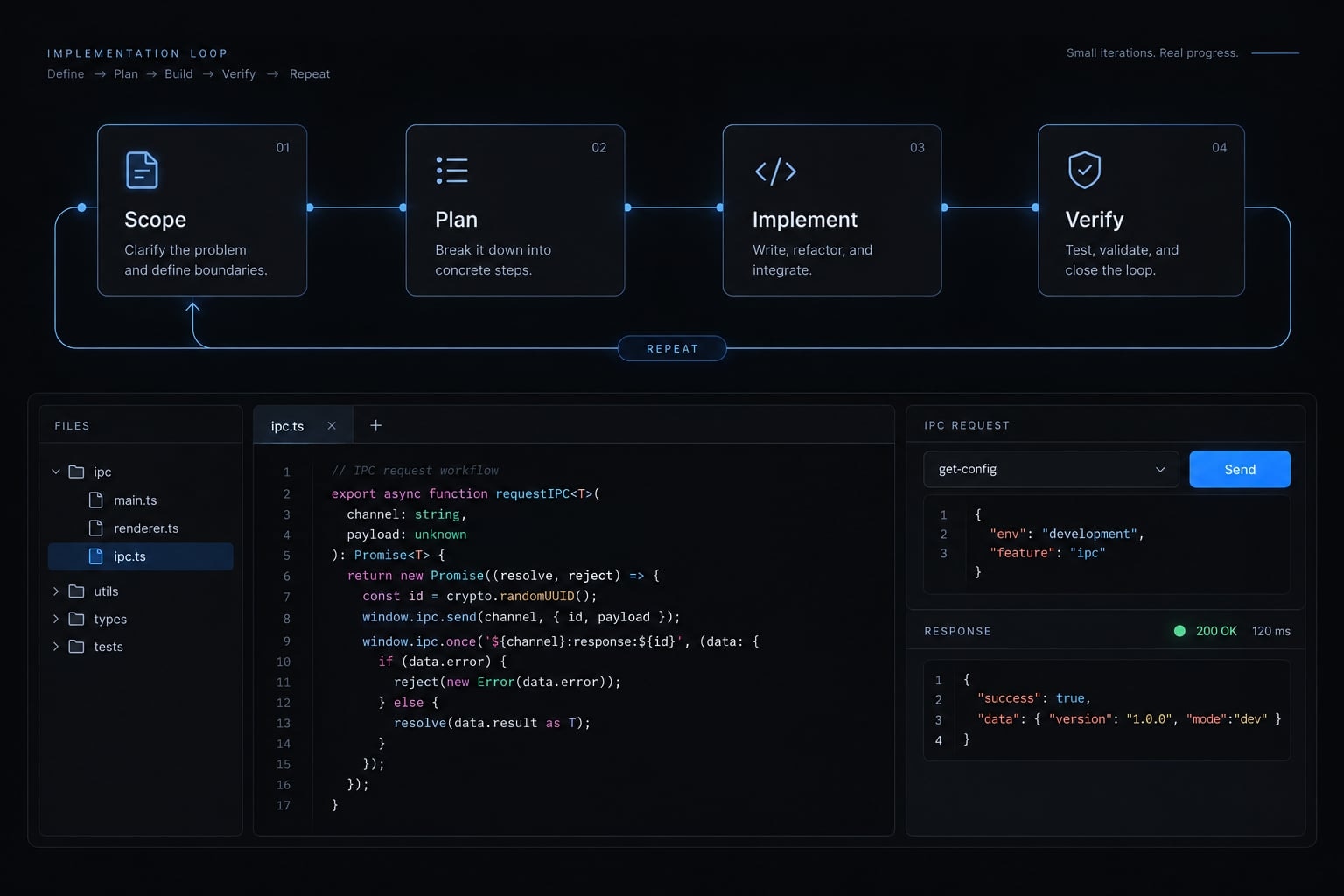The width and height of the screenshot is (1344, 896).
Task: Click the REPEAT loop pill
Action: [672, 348]
